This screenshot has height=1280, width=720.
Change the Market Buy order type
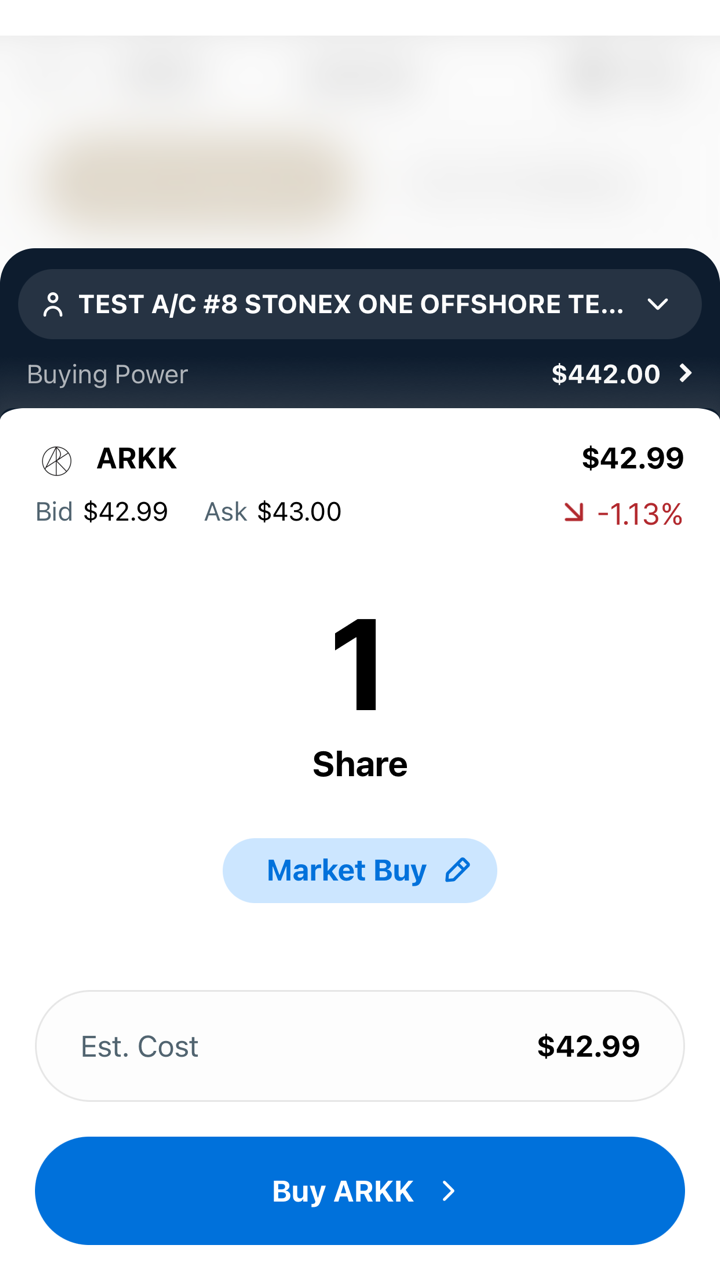[x=346, y=870]
